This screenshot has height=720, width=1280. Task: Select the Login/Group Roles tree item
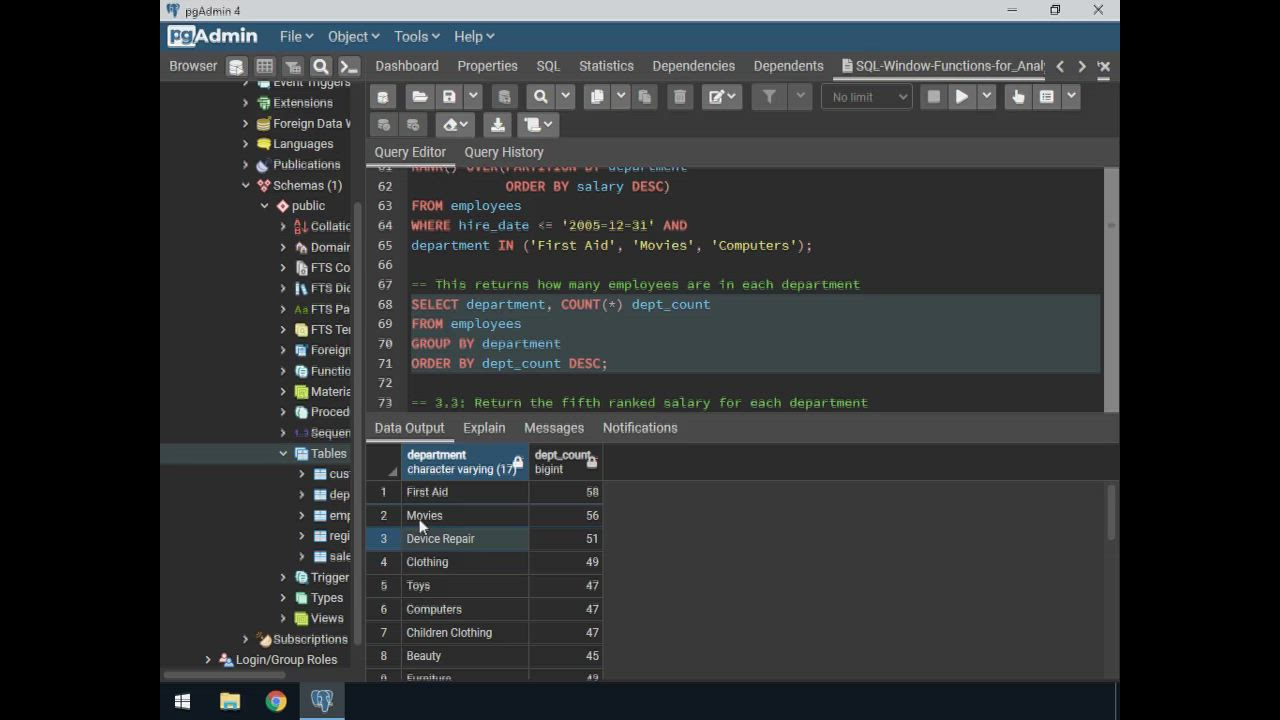[286, 659]
